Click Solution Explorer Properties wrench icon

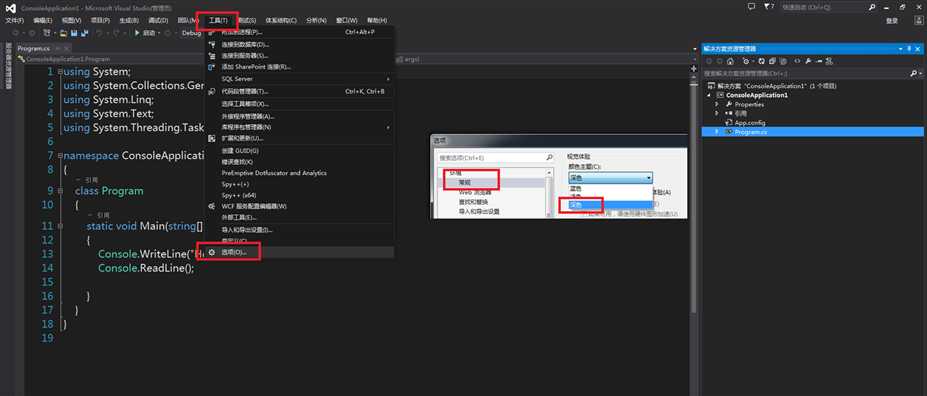(809, 61)
